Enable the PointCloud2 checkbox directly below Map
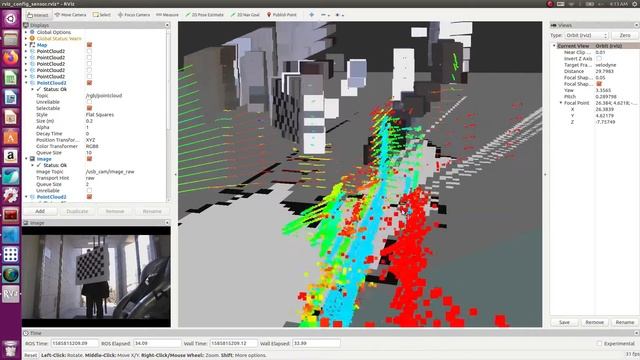The height and width of the screenshot is (360, 640). point(89,51)
